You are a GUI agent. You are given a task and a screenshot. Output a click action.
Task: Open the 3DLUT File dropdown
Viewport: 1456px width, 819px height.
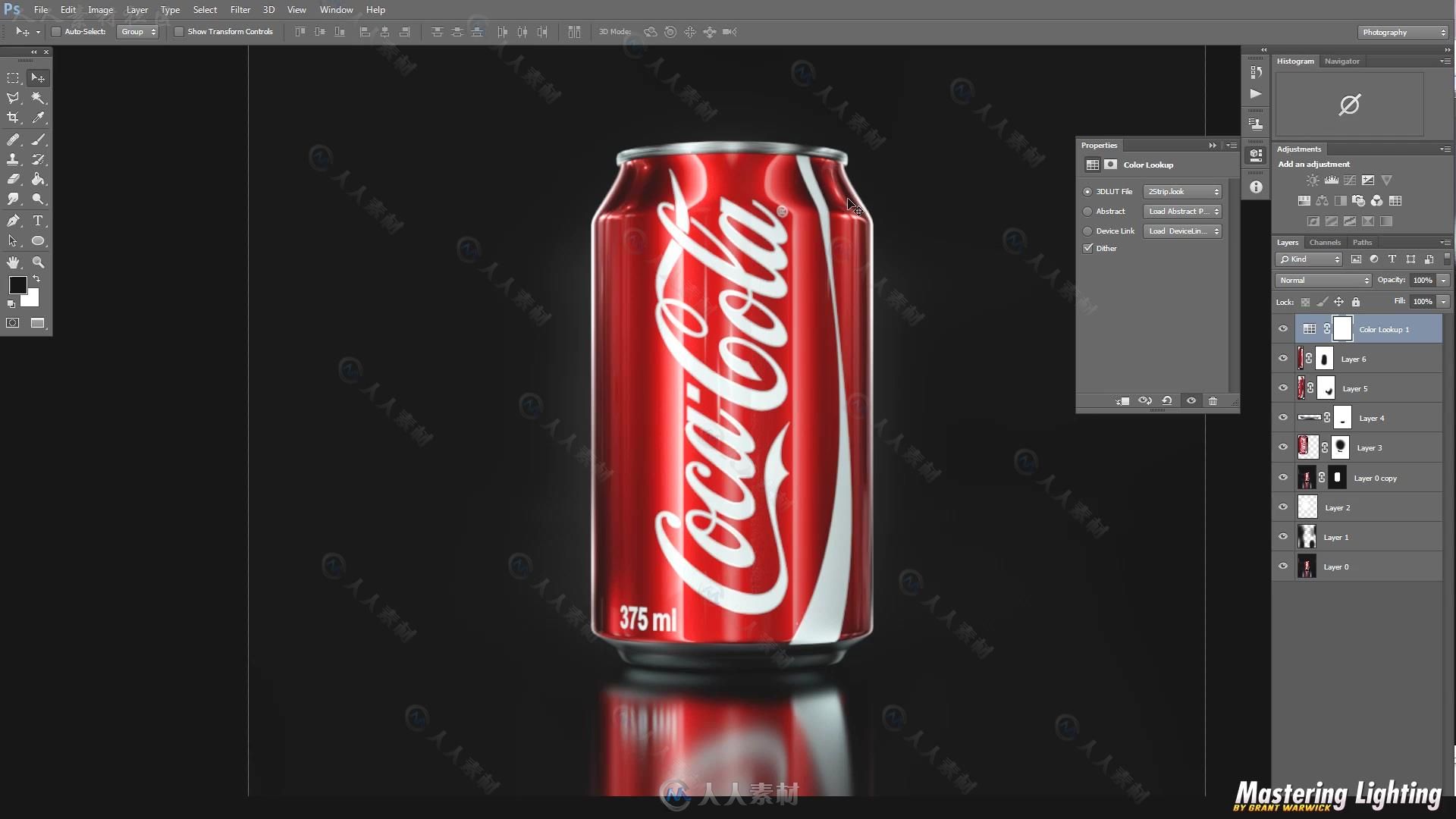coord(1183,191)
